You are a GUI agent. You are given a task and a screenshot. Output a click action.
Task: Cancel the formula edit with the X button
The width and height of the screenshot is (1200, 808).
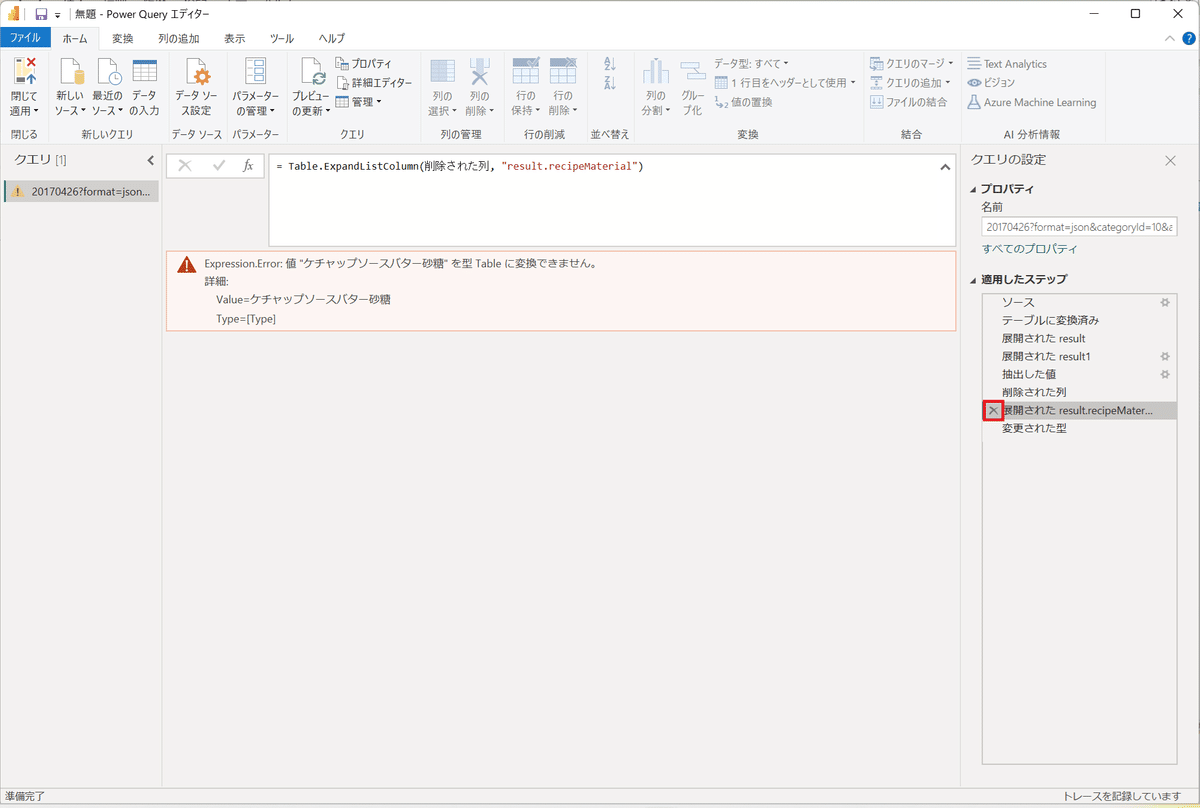tap(185, 166)
